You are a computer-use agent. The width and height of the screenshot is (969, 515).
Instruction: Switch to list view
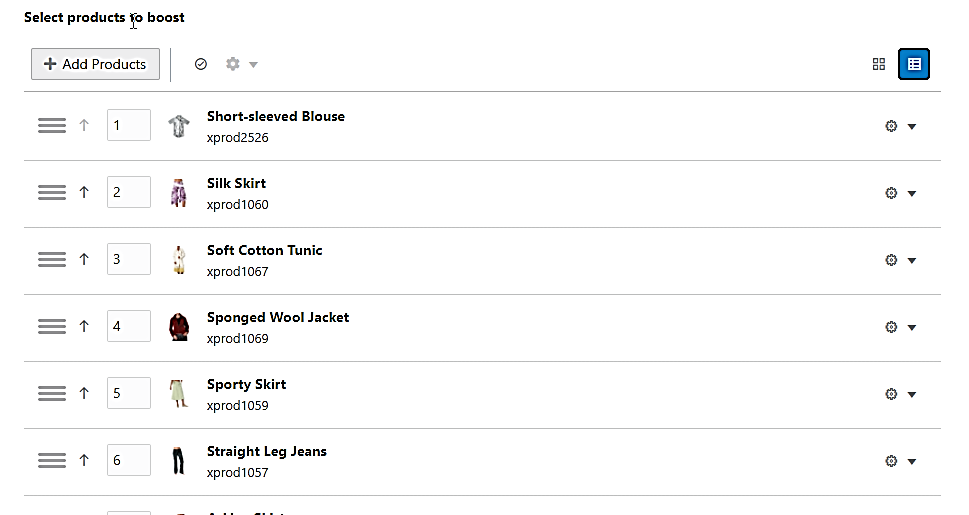pyautogui.click(x=914, y=64)
